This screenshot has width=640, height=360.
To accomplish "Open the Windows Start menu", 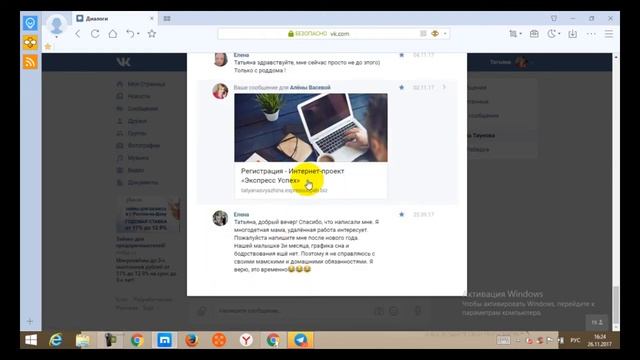I will point(31,340).
